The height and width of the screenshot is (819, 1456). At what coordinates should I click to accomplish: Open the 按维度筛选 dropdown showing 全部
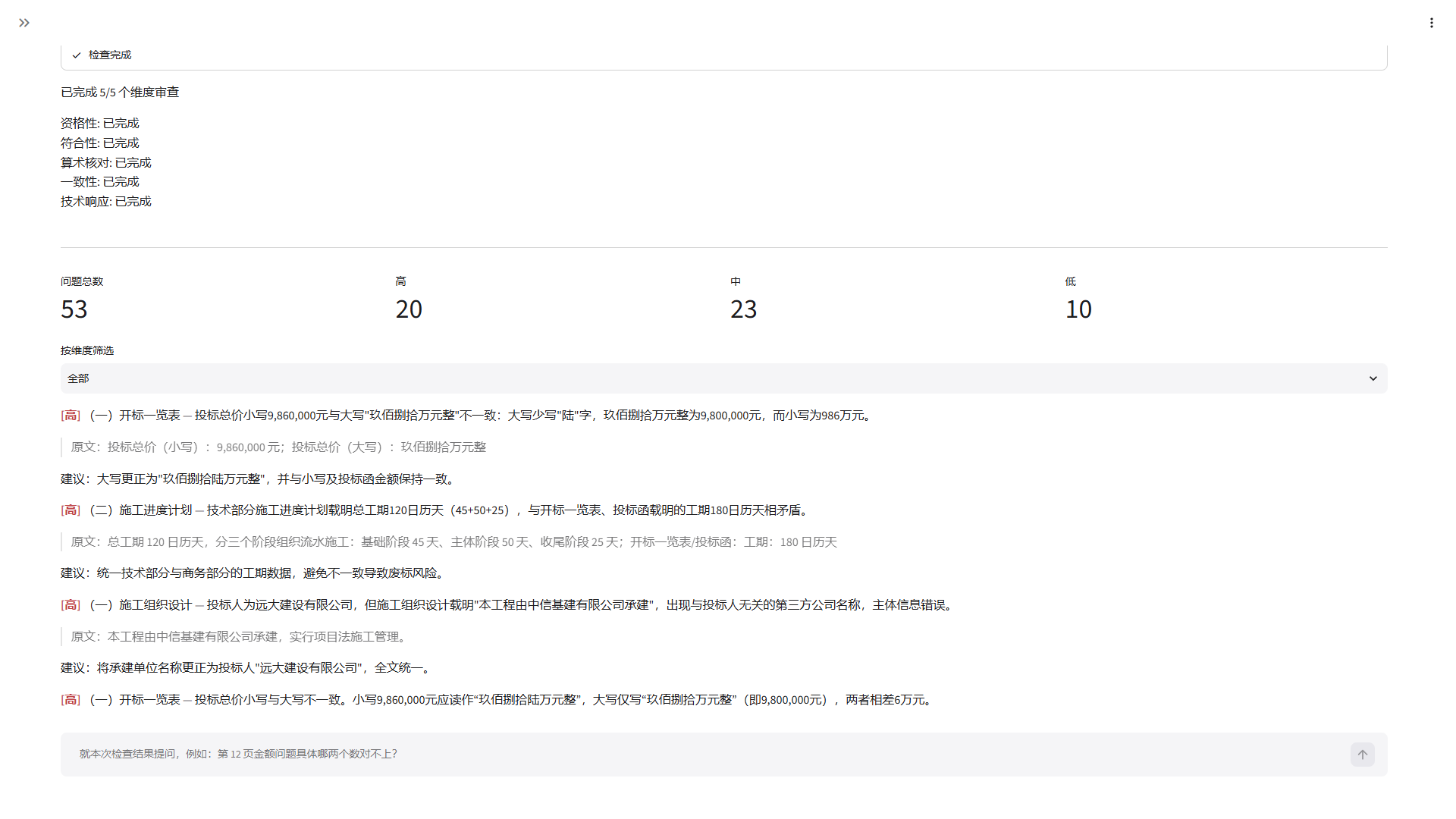pos(723,378)
